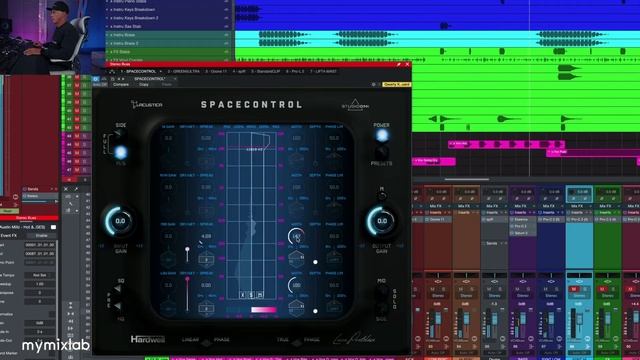Click the yellow button in the plugin header

[x=396, y=84]
